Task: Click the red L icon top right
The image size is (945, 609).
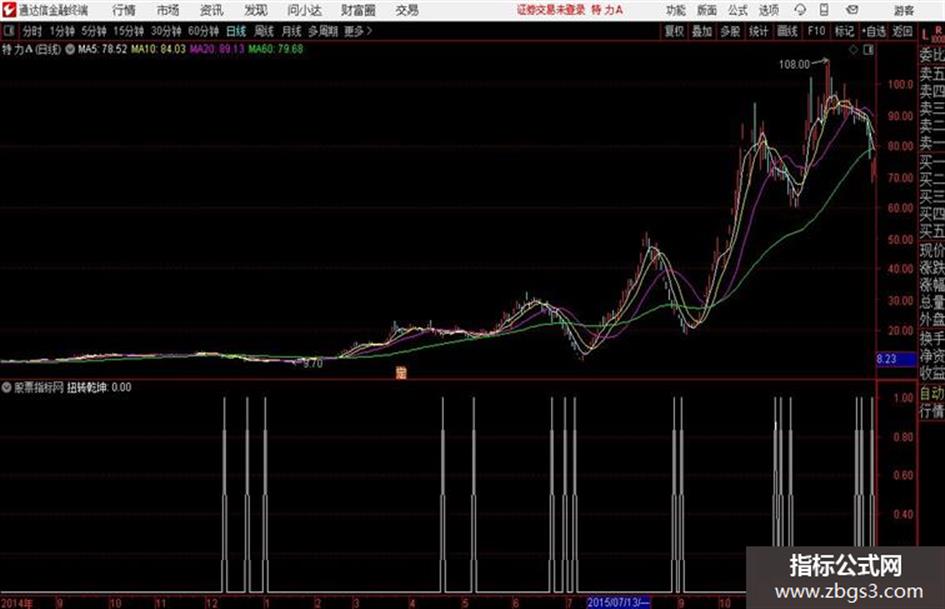Action: 925,34
